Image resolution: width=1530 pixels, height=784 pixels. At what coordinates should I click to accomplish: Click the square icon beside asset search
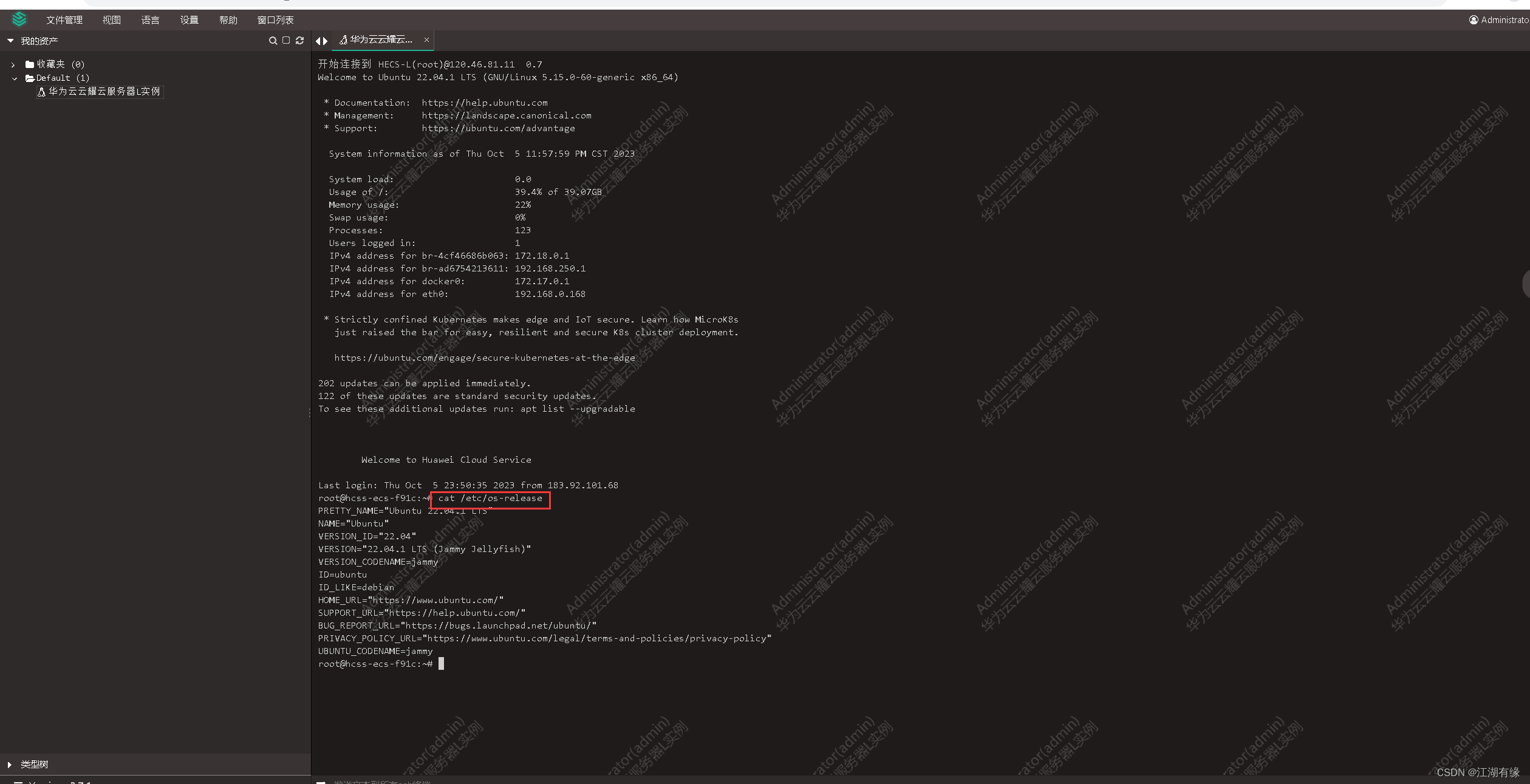tap(286, 40)
